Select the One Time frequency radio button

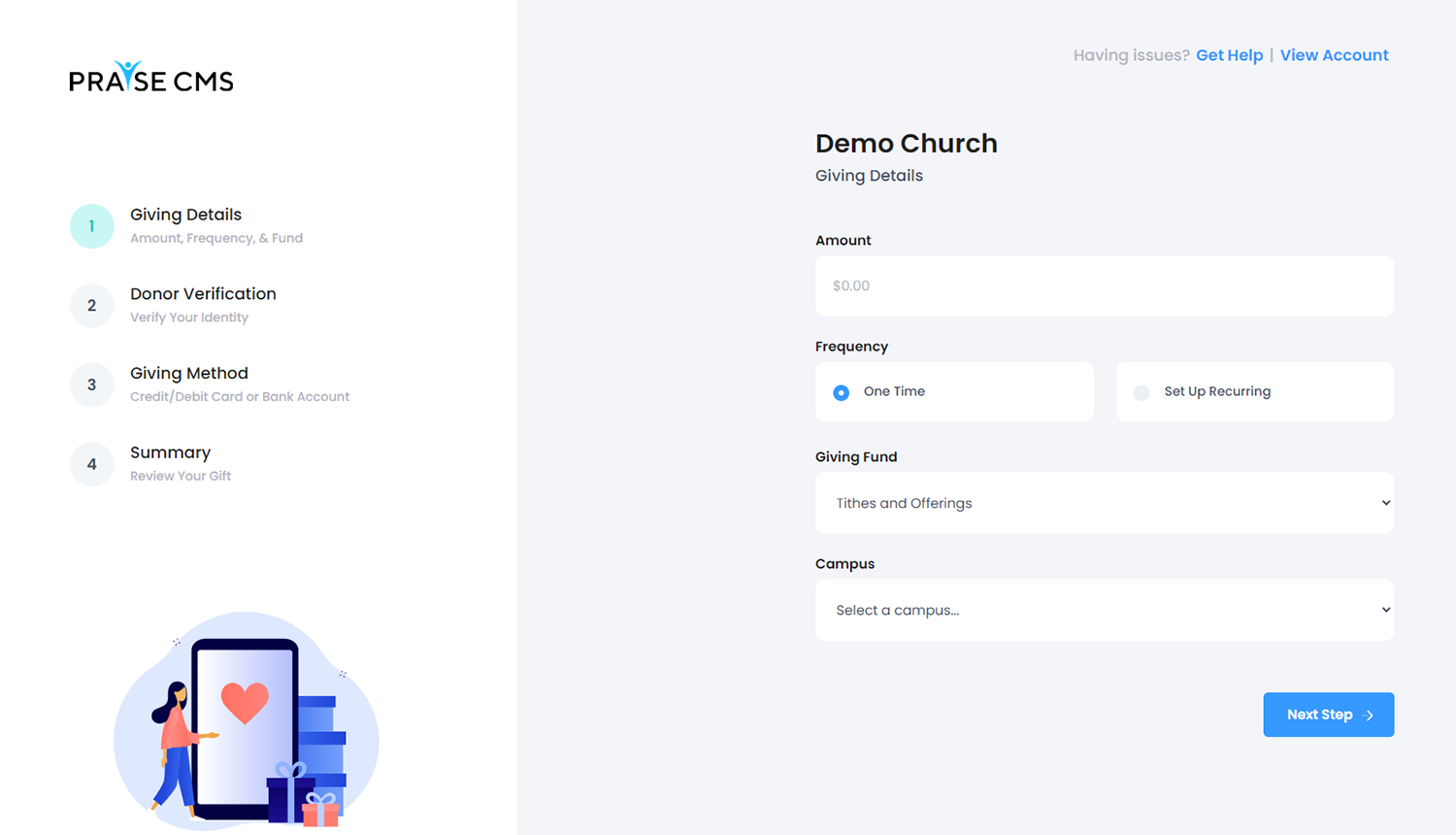coord(842,392)
